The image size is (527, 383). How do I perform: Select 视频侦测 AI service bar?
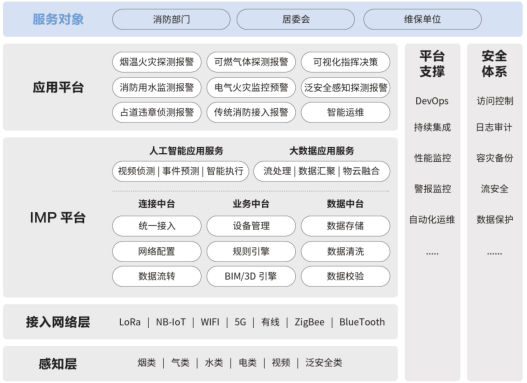click(180, 171)
